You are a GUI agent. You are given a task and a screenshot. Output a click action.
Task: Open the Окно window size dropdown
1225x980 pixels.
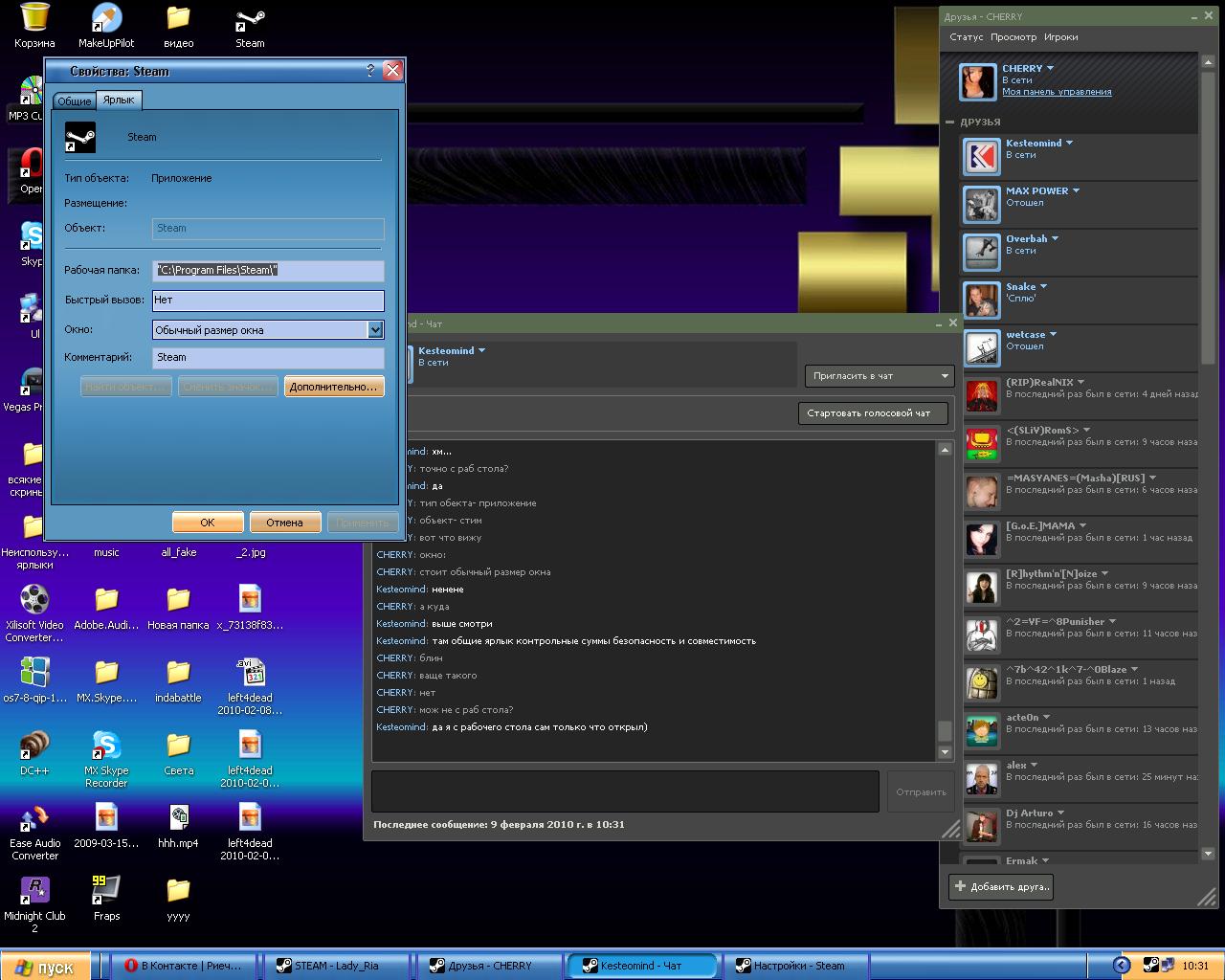375,329
